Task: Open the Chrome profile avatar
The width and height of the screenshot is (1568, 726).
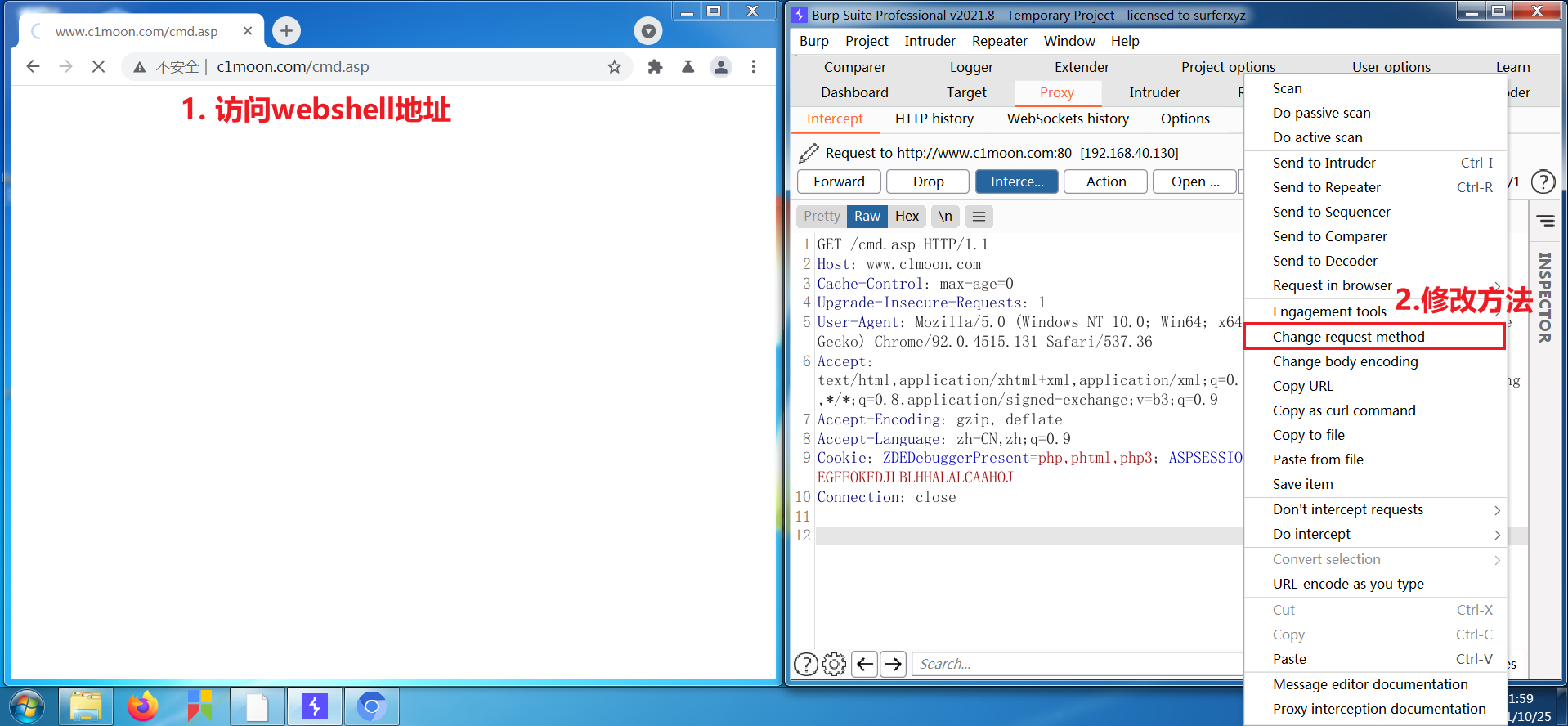Action: click(x=720, y=67)
